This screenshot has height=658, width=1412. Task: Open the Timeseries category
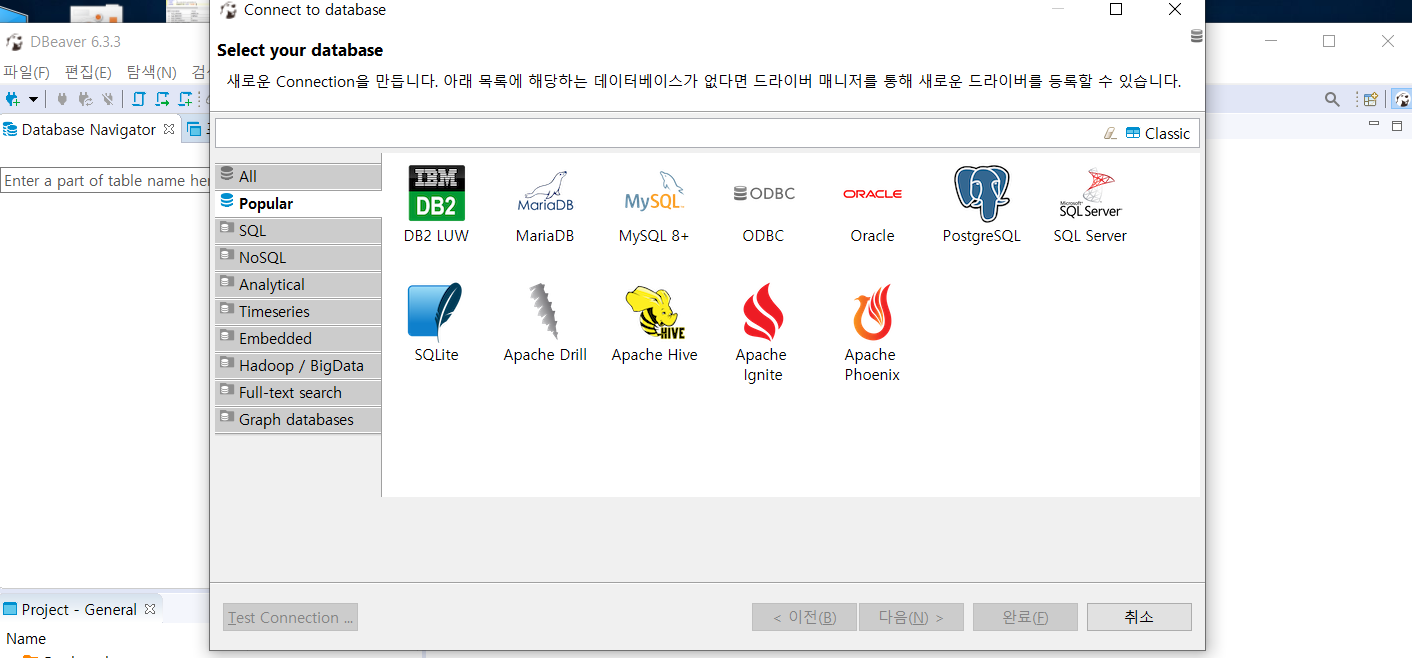pos(298,311)
